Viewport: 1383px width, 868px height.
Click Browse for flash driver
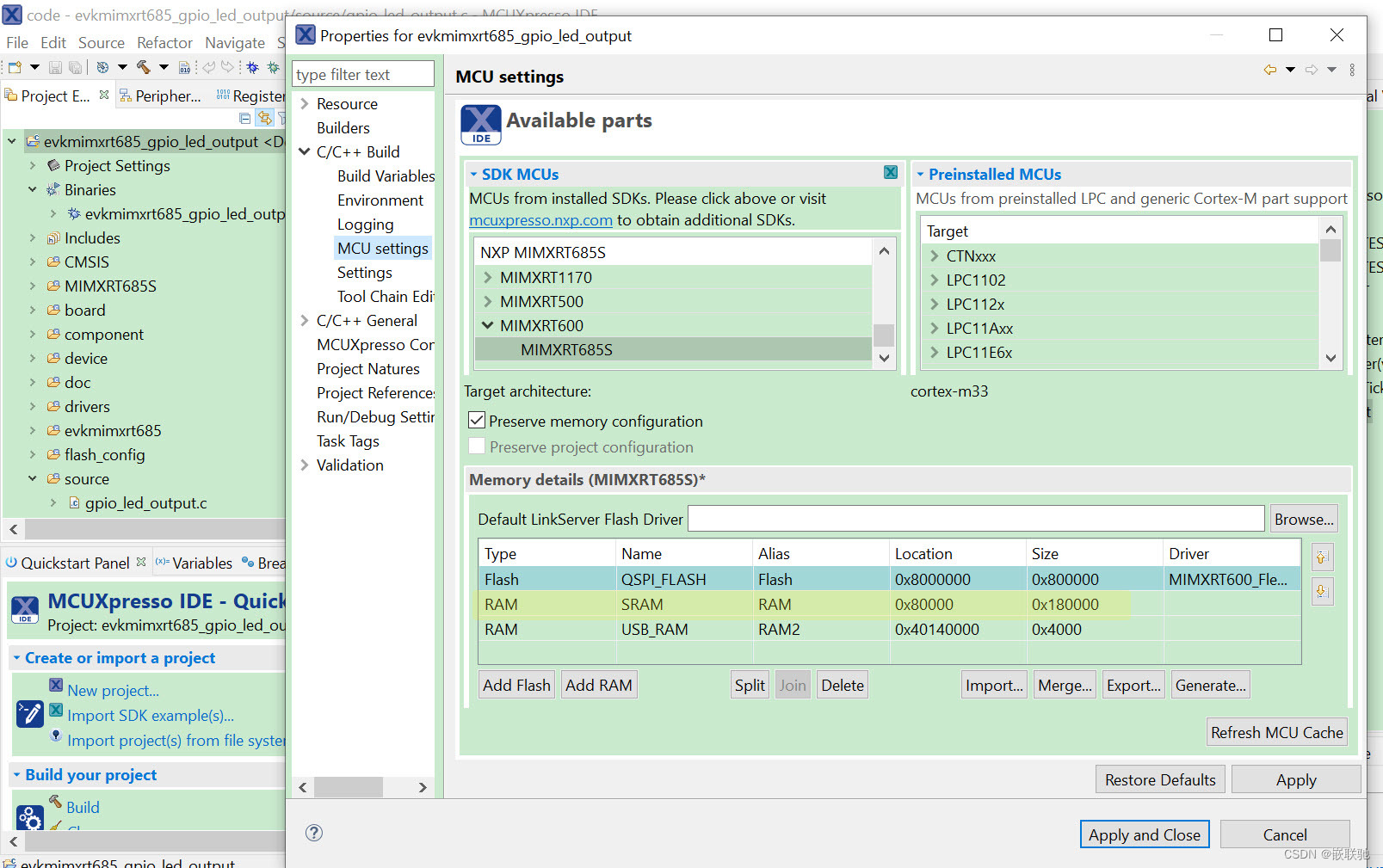pos(1304,519)
